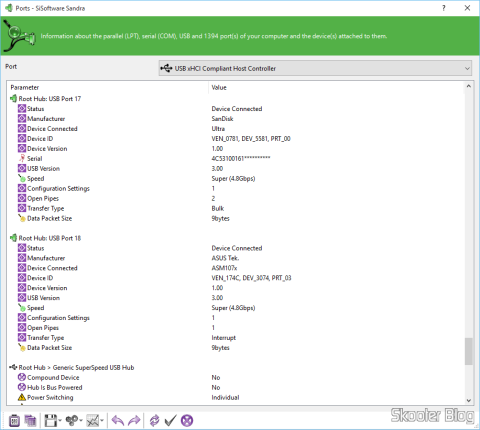Screen dimensions: 480x430
Task: Click Super (4.8Gbps) value under Port 18
Action: pyautogui.click(x=233, y=308)
